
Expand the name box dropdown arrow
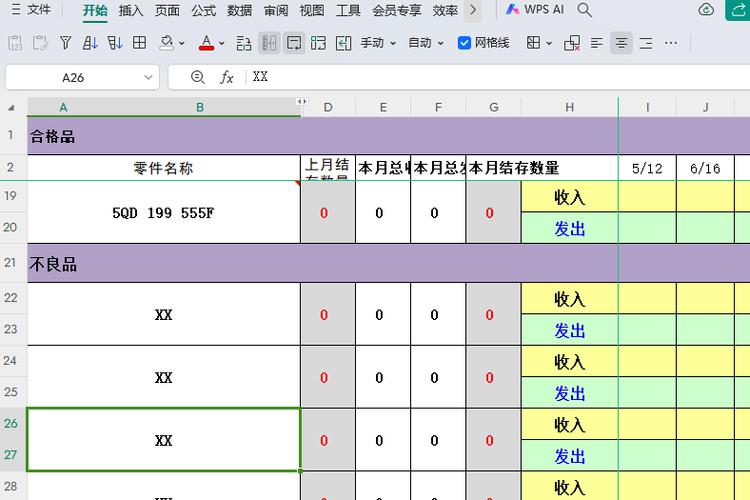pos(148,78)
